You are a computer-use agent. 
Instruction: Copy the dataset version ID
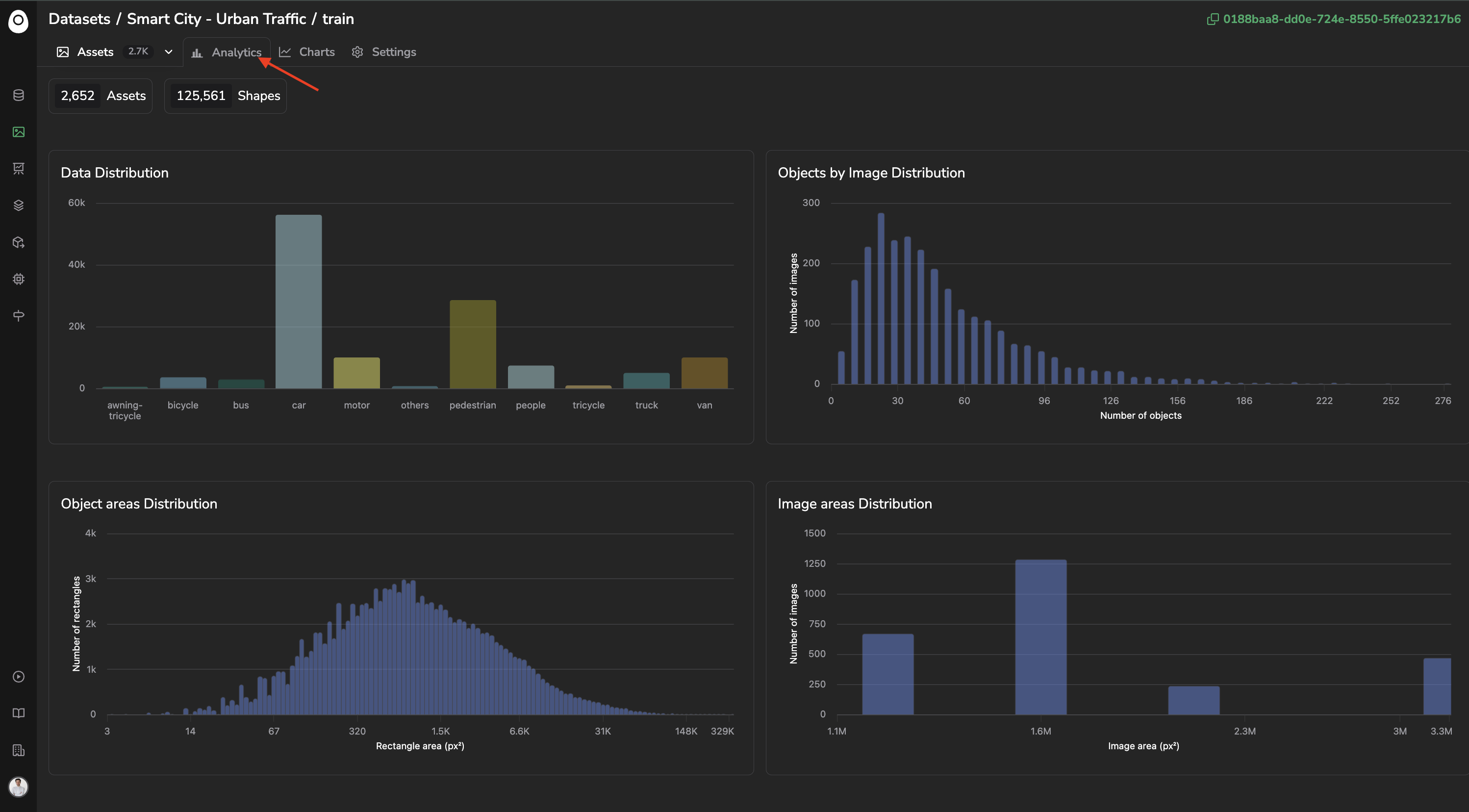[x=1333, y=19]
